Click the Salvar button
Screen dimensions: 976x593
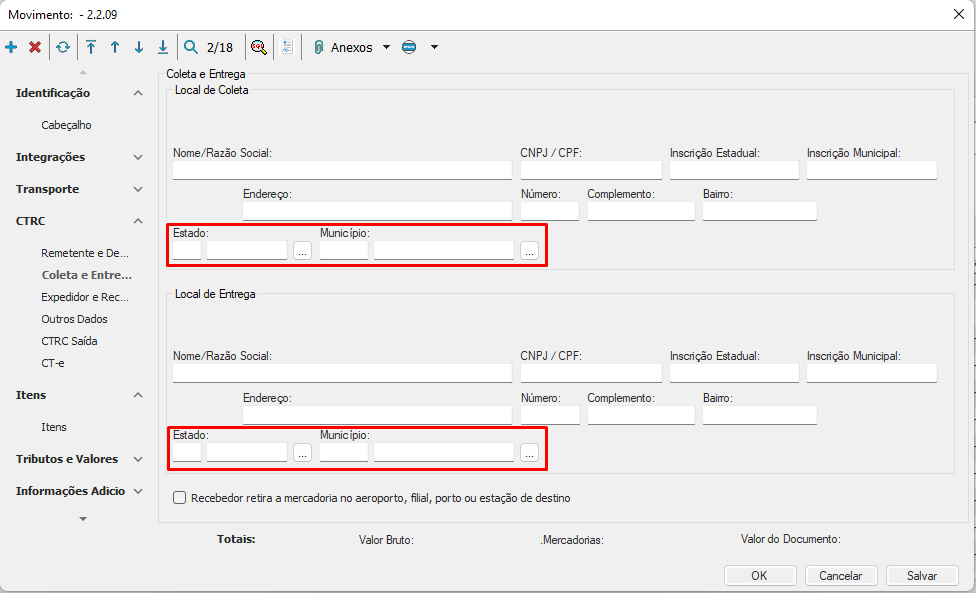921,575
